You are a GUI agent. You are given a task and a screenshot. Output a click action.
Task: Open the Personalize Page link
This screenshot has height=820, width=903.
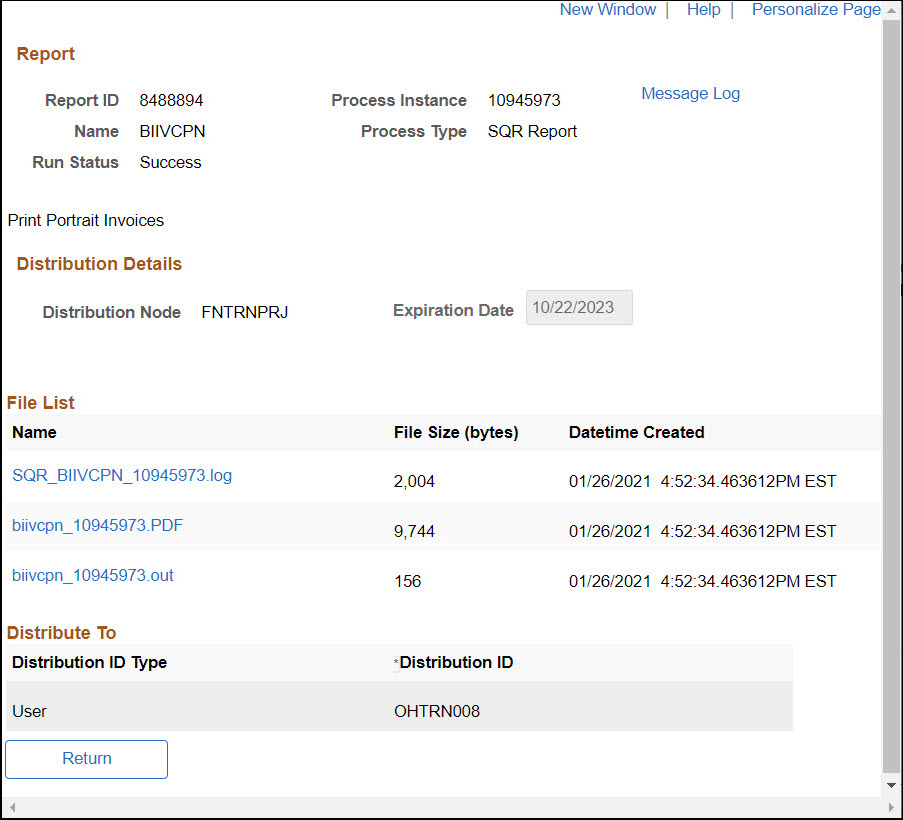point(815,10)
